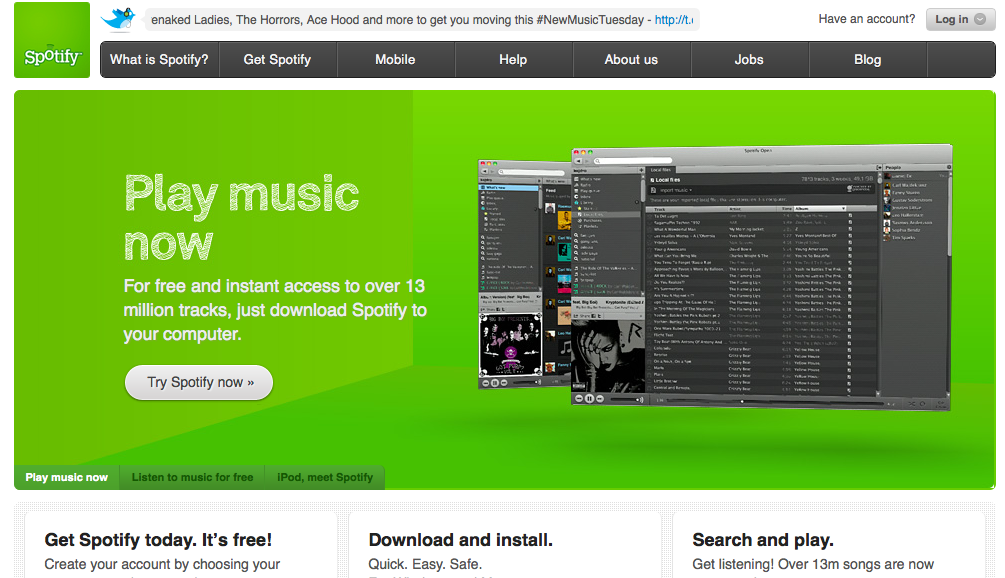Switch to iPod, meet Spotify tab

[x=325, y=477]
